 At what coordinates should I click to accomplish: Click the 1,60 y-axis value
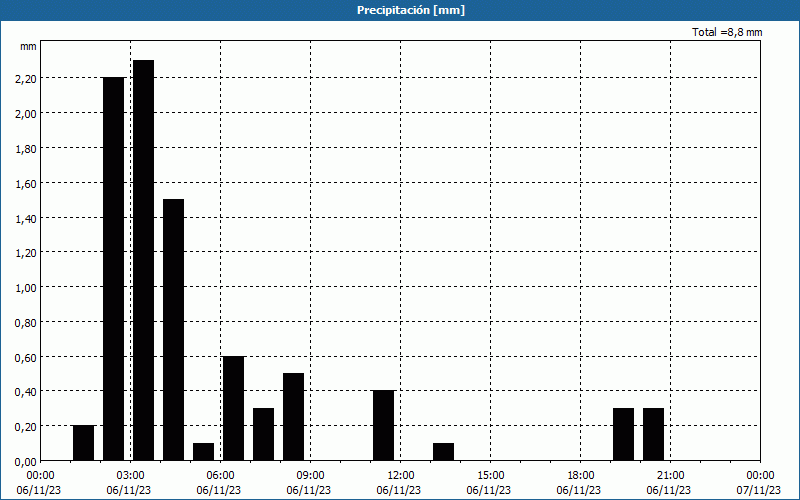pyautogui.click(x=26, y=183)
